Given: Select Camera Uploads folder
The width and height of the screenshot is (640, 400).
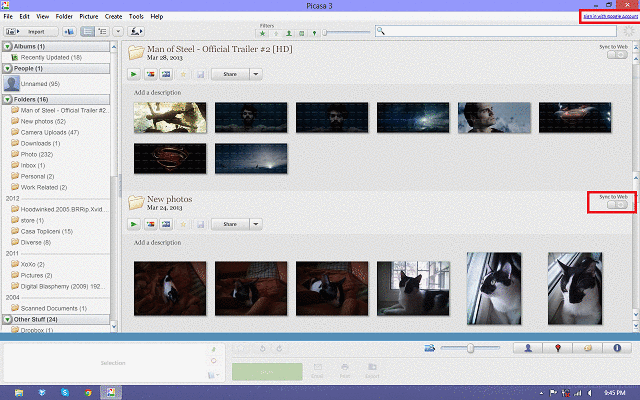Looking at the screenshot, I should (x=49, y=132).
